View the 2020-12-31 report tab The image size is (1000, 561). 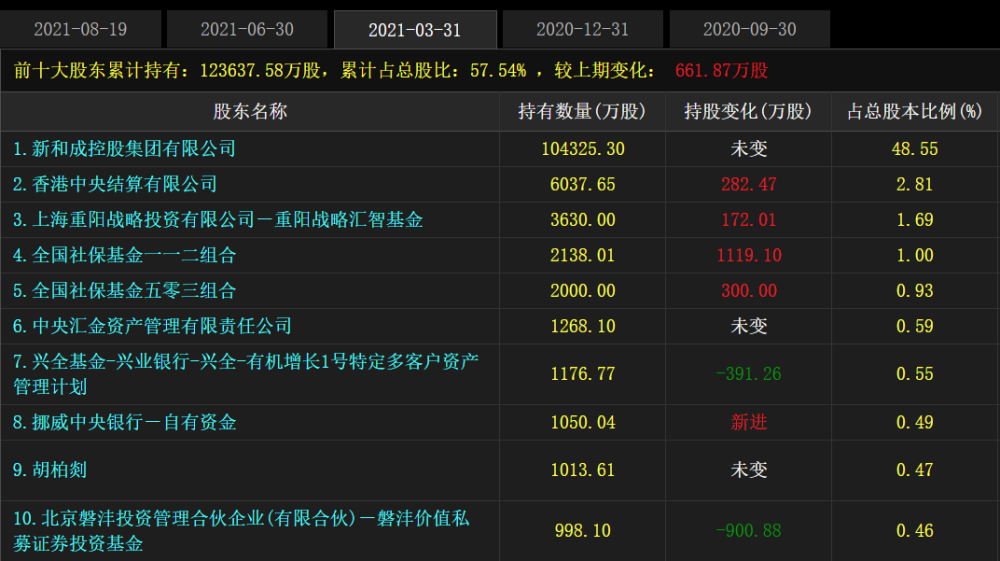pyautogui.click(x=582, y=29)
